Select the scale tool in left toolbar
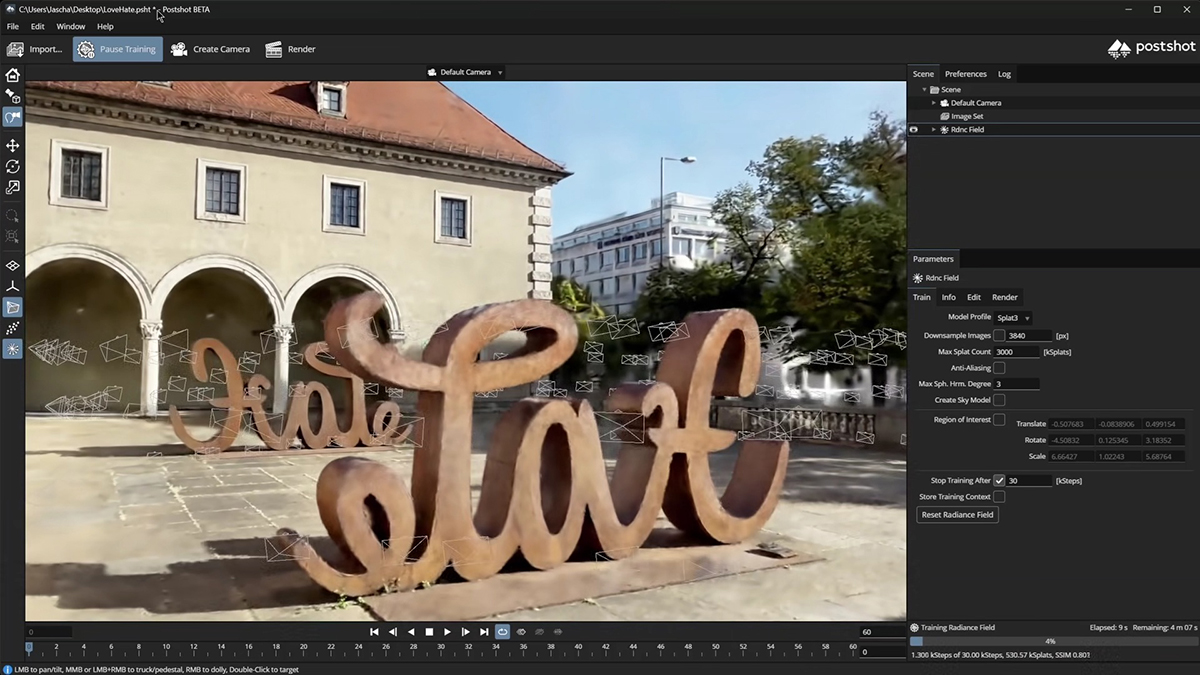This screenshot has height=675, width=1200. pos(13,187)
